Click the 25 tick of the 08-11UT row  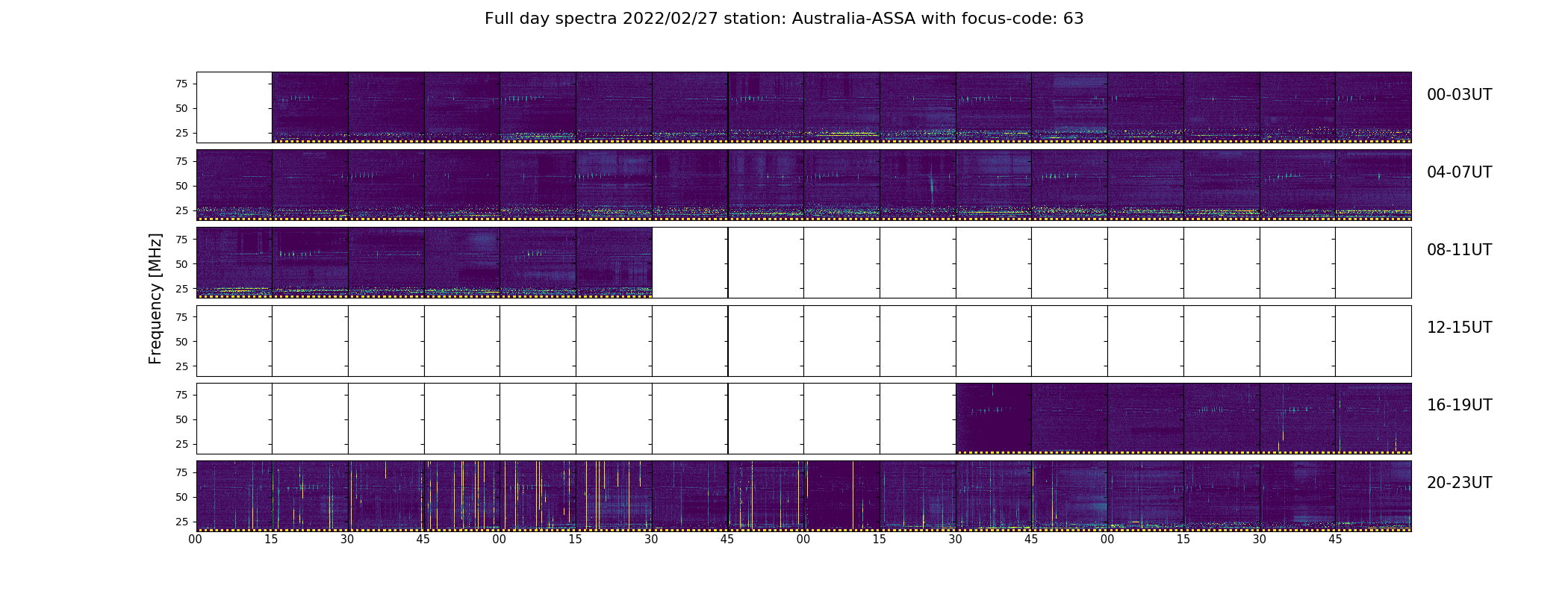coord(181,288)
